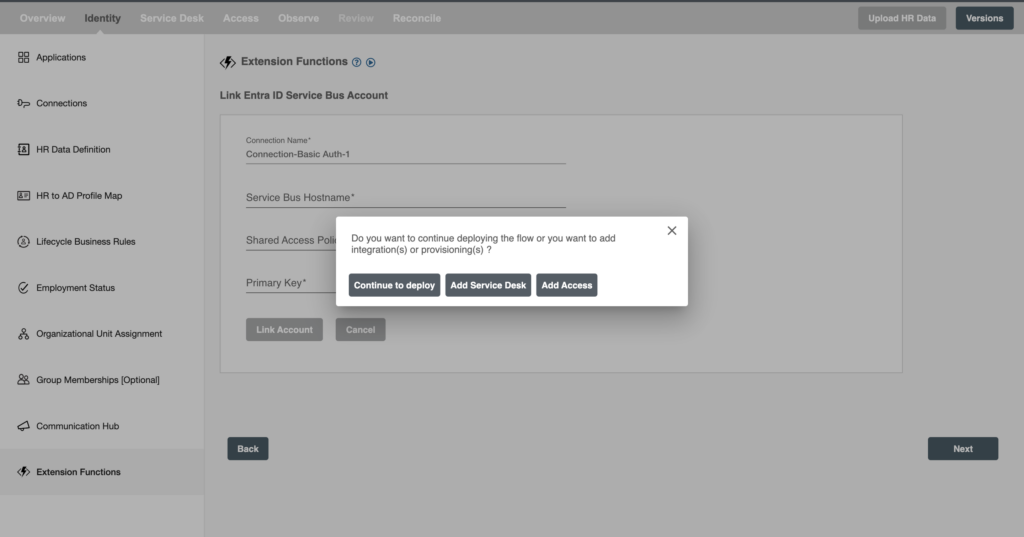The width and height of the screenshot is (1024, 537).
Task: Click the Lifecycle Business Rules icon
Action: coord(24,242)
